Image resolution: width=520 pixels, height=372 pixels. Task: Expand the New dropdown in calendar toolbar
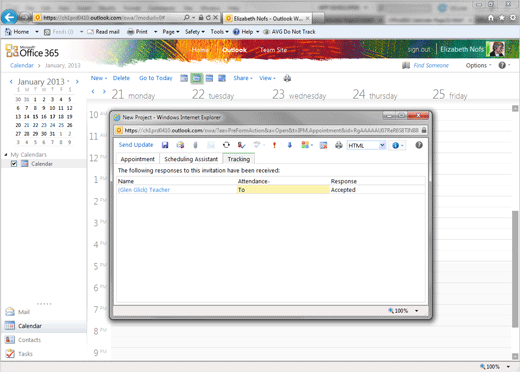pyautogui.click(x=99, y=78)
